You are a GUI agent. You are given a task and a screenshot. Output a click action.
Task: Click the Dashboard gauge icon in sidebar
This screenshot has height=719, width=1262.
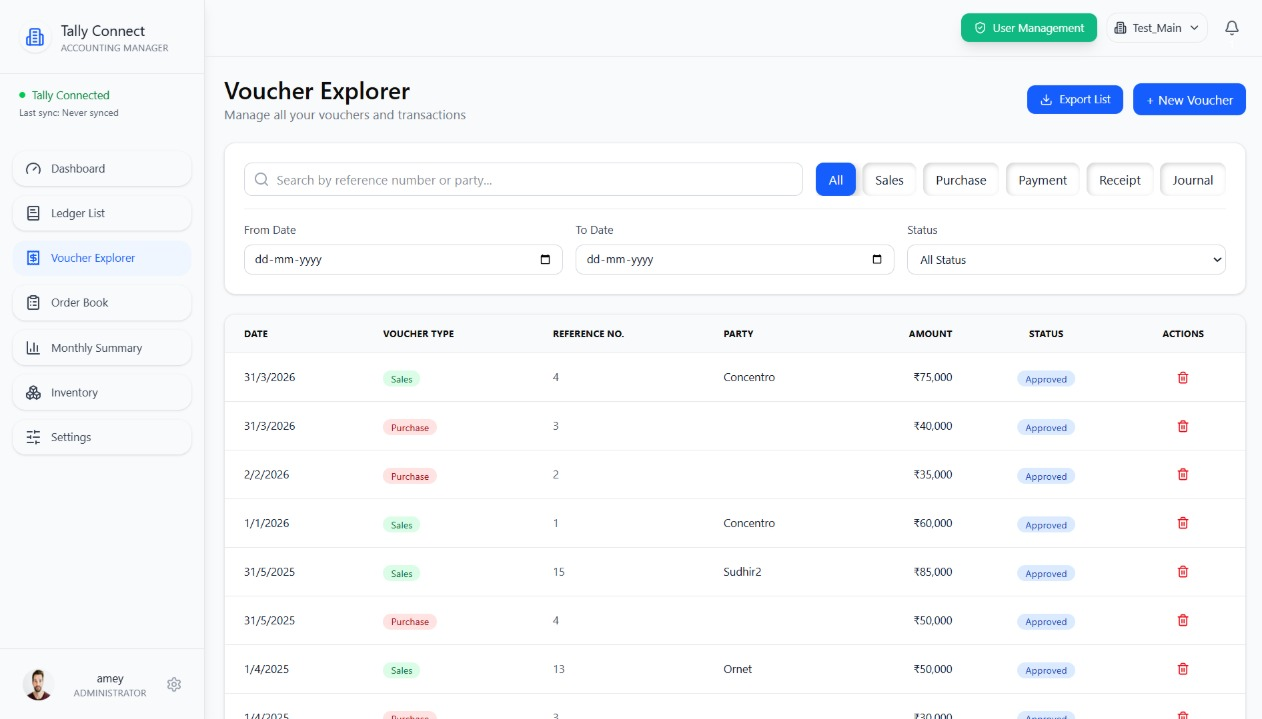point(33,169)
